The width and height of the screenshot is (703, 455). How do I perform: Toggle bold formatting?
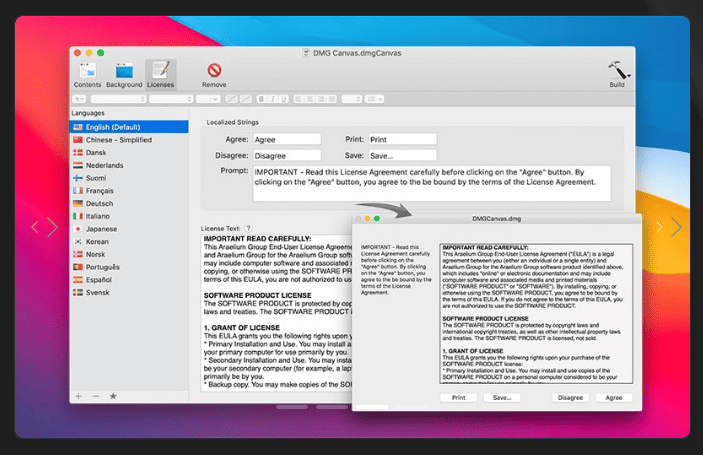click(261, 99)
